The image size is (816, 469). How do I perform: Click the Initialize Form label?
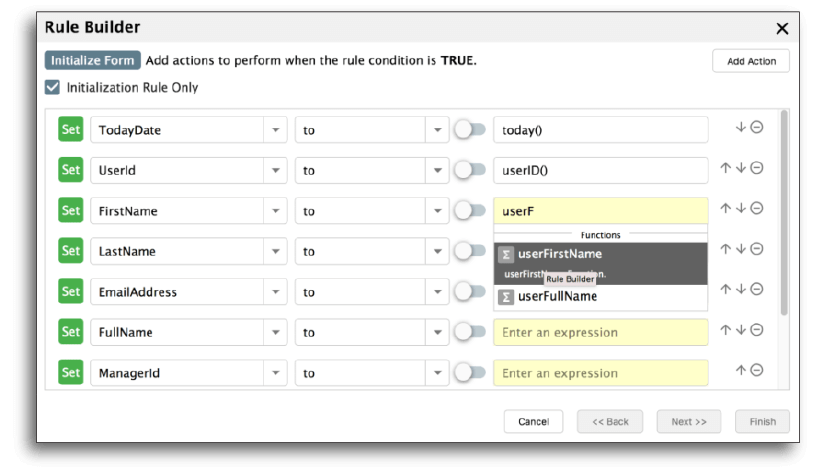pyautogui.click(x=93, y=60)
